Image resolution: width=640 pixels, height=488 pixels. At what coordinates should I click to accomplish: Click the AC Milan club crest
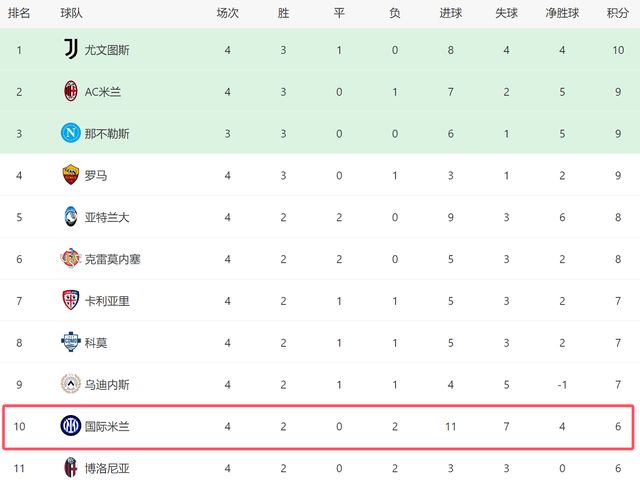point(69,92)
